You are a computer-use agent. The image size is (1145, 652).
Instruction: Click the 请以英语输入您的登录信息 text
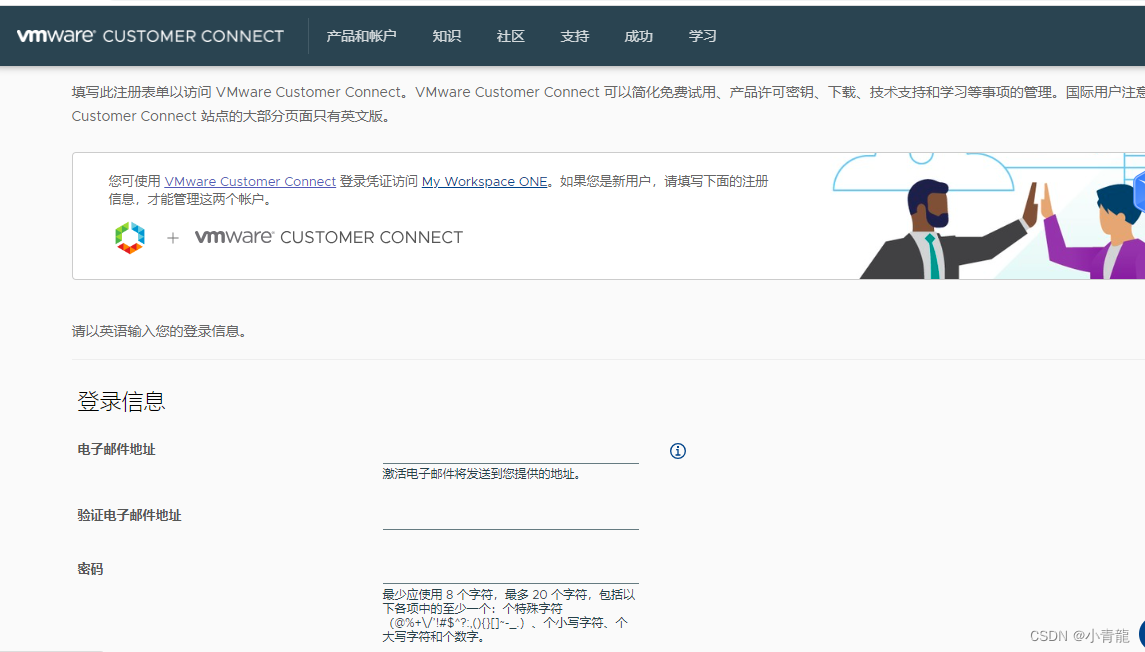coord(161,331)
